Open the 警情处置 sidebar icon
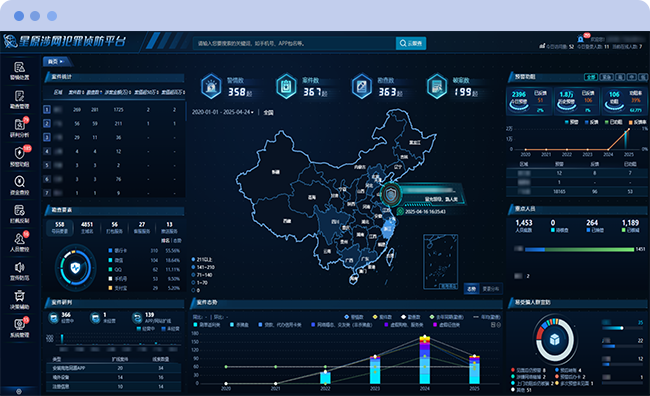Screen dimensions: 650x396 coord(19,67)
